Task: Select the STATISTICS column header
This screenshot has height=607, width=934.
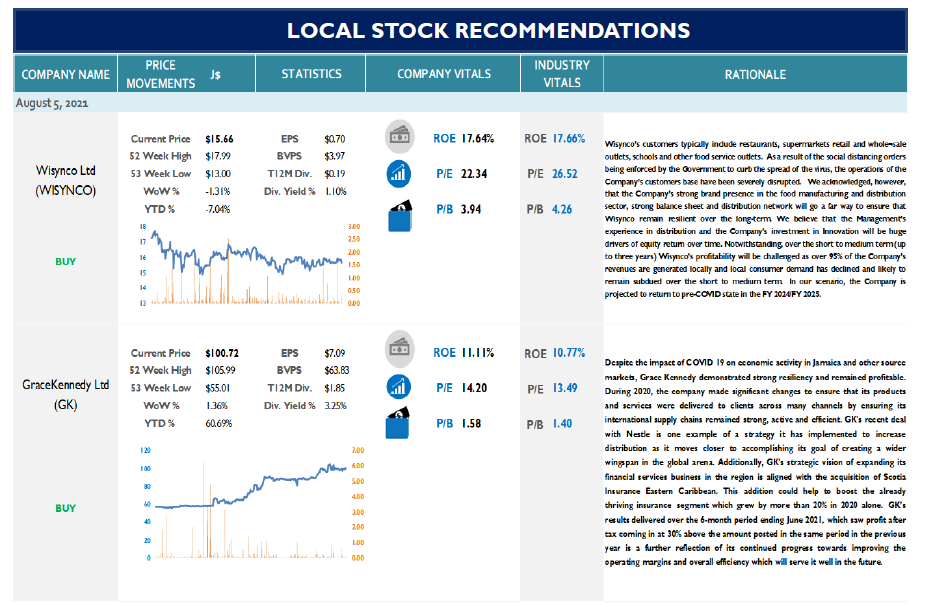Action: pyautogui.click(x=311, y=74)
